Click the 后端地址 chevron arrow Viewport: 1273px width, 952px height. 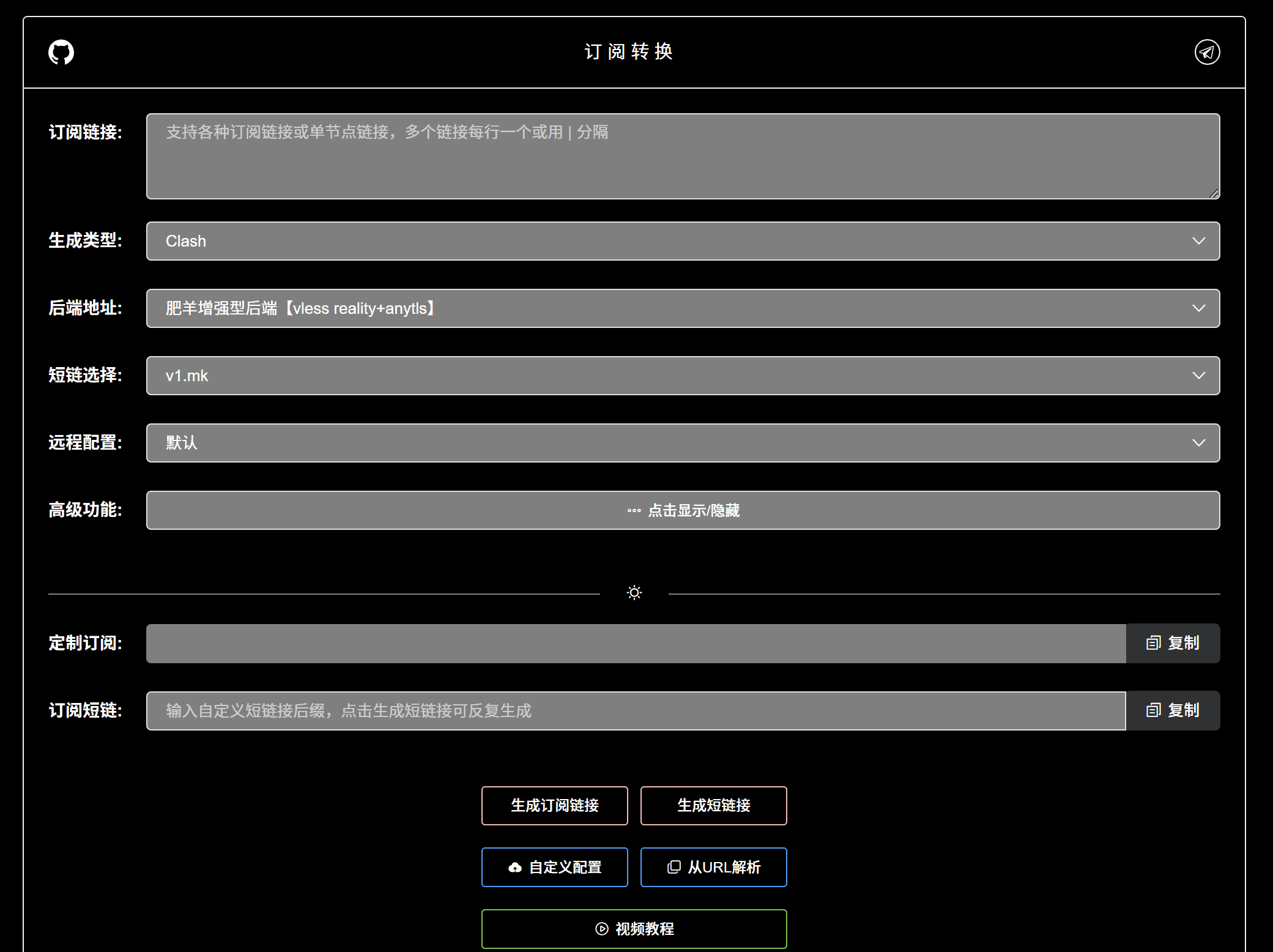point(1198,308)
